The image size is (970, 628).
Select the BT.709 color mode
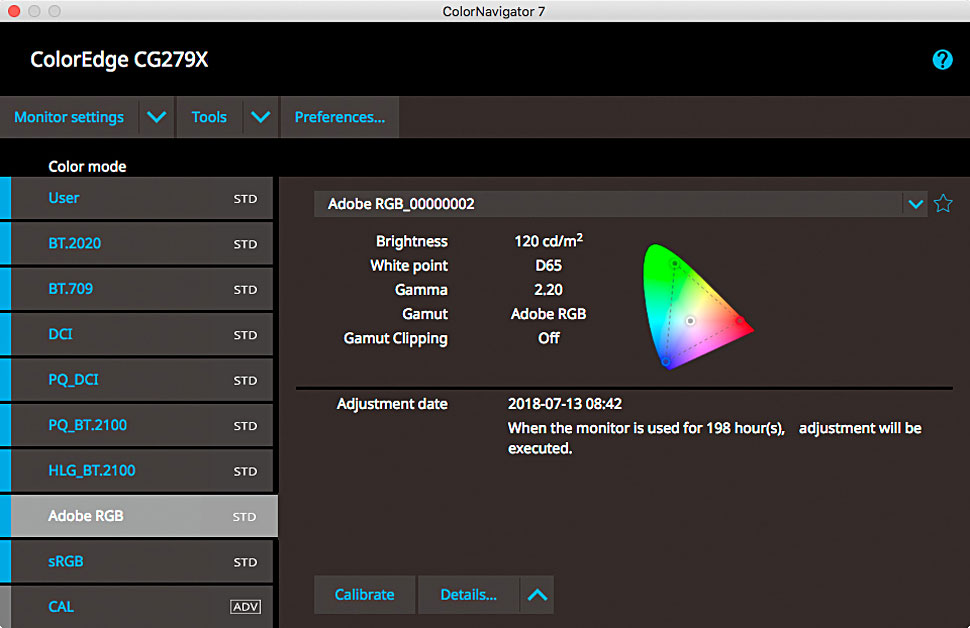(x=137, y=289)
